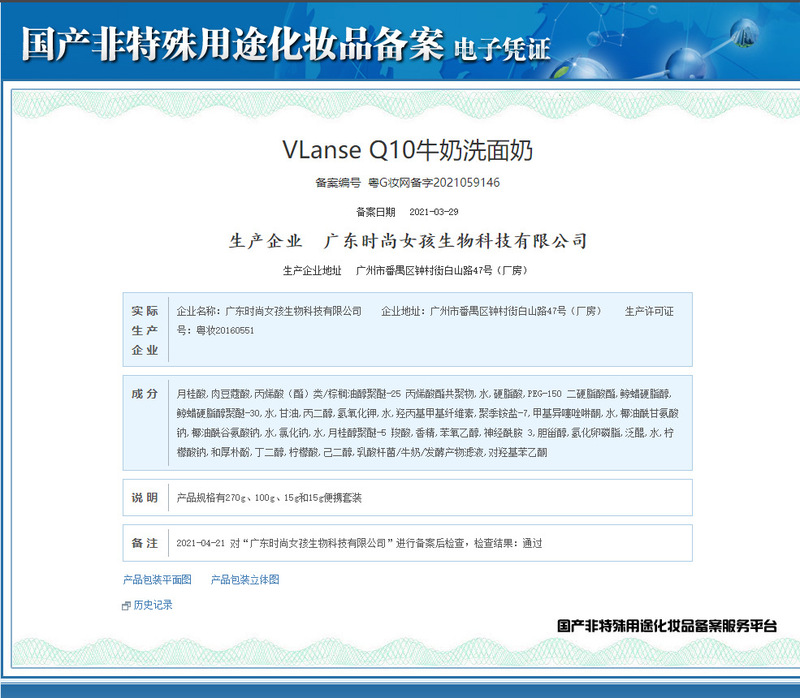Open the 产品包装平面图 link
The width and height of the screenshot is (800, 698).
(157, 580)
